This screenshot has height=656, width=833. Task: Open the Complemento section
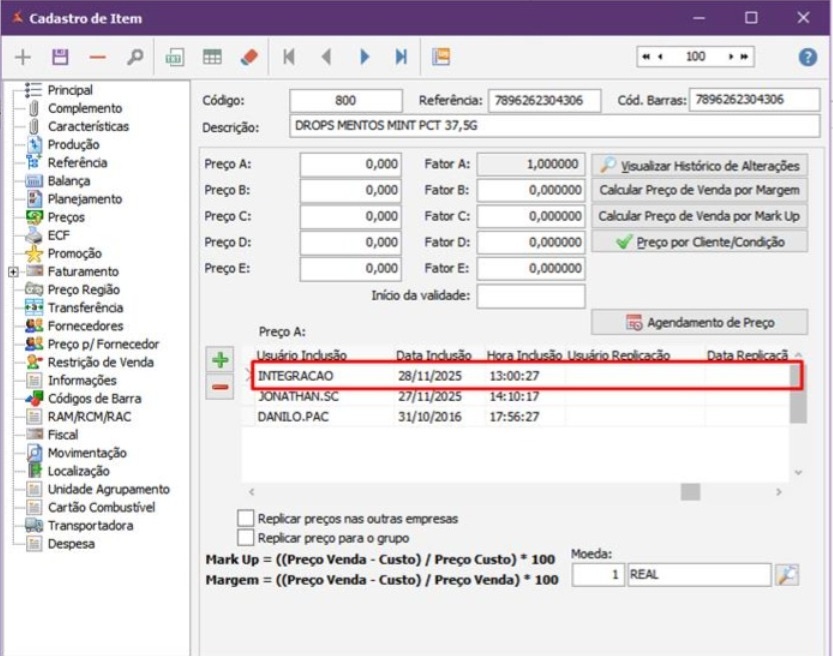[x=85, y=108]
